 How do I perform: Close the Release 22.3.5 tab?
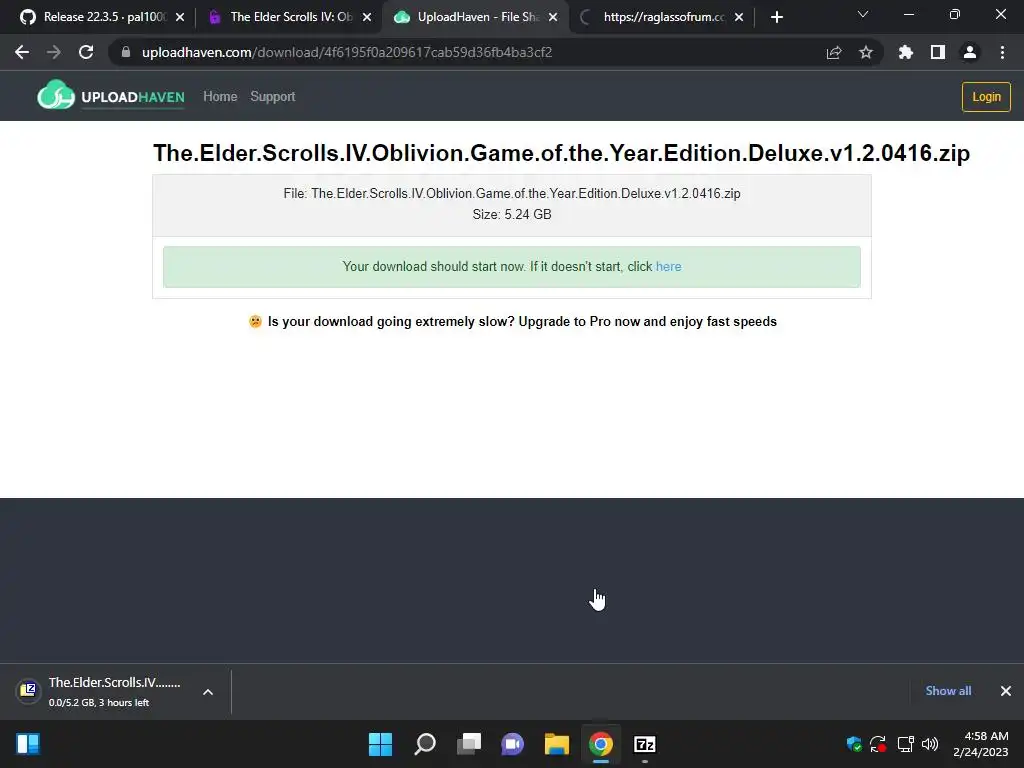pos(180,18)
